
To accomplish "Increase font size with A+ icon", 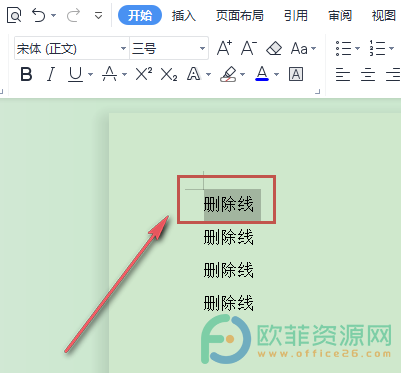I will (x=224, y=48).
